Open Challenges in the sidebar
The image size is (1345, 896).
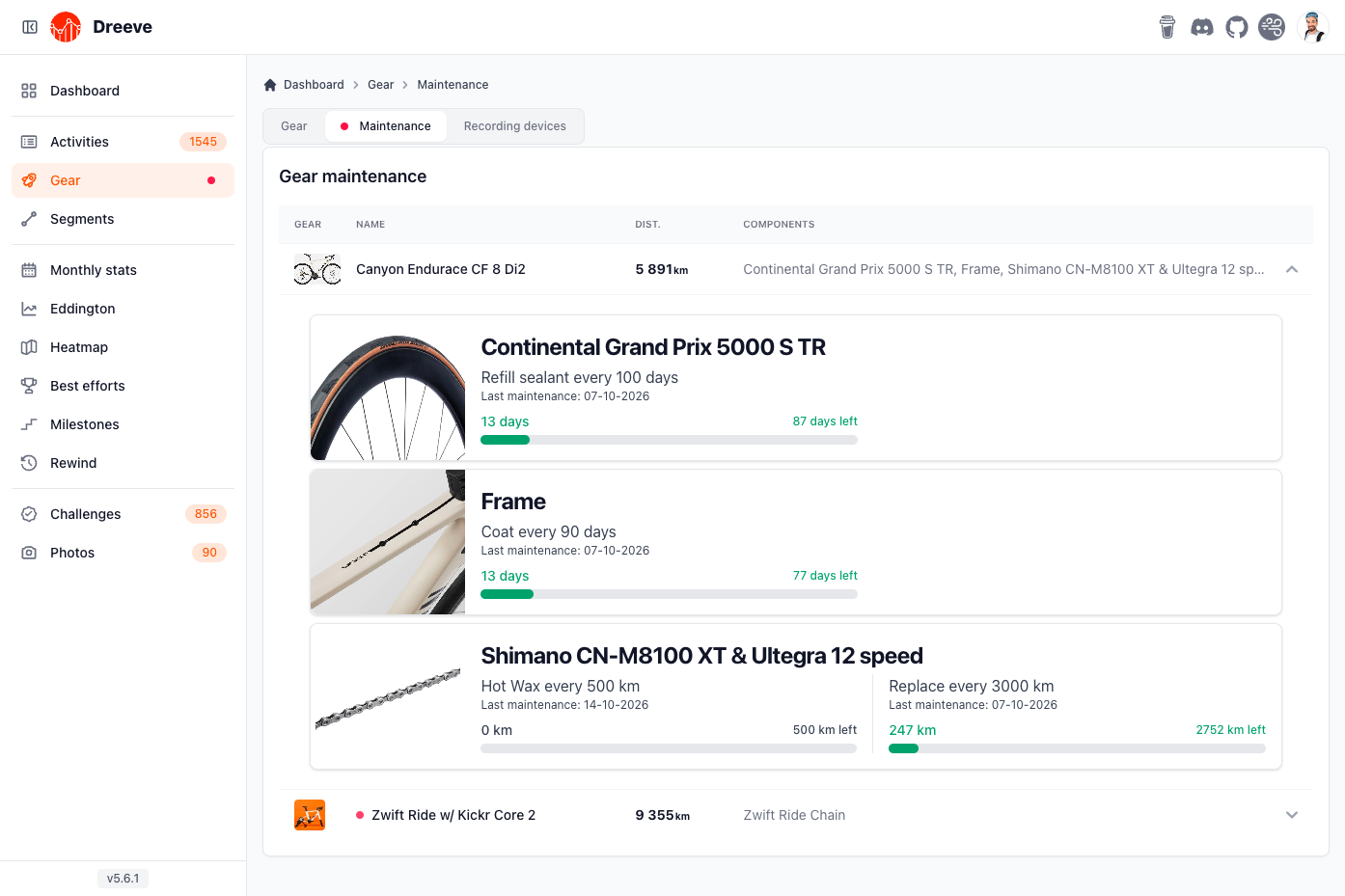[123, 514]
